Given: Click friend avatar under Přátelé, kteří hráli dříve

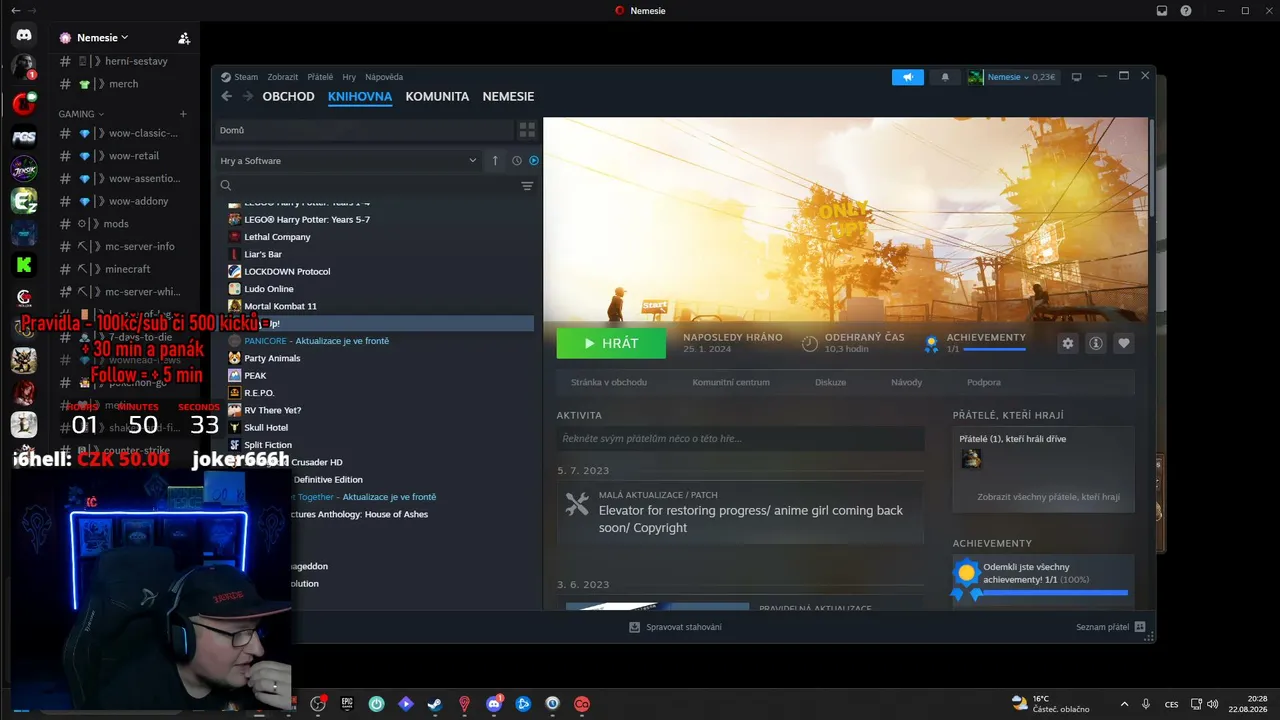Looking at the screenshot, I should 972,459.
